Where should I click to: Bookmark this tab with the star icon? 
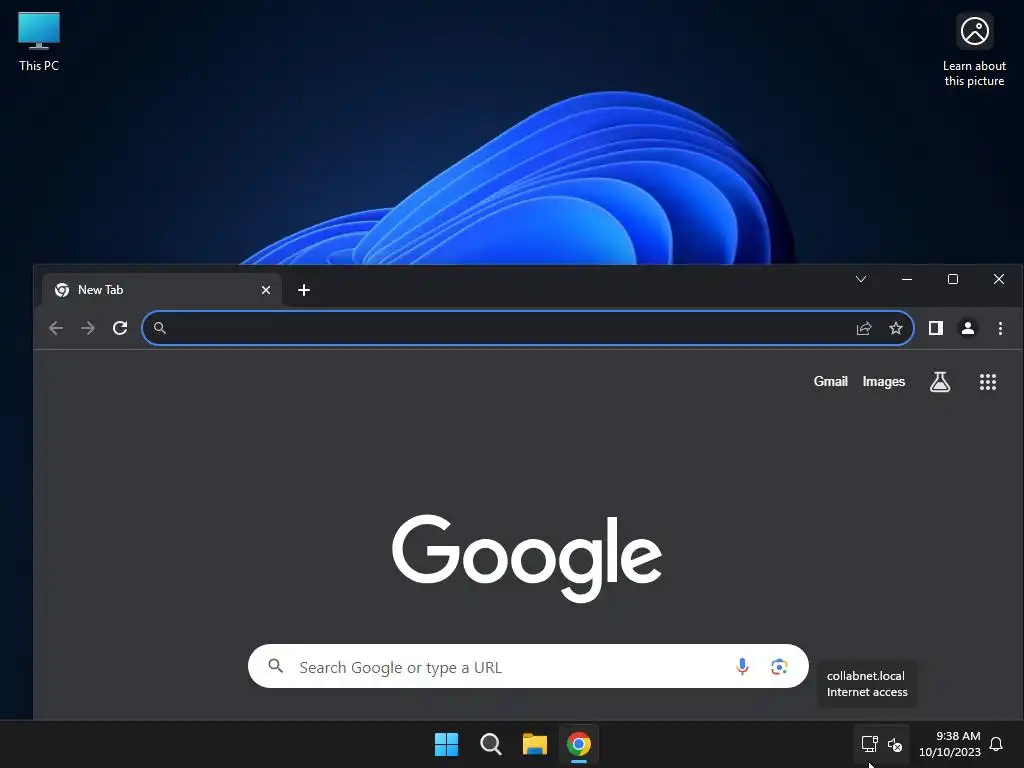tap(896, 328)
